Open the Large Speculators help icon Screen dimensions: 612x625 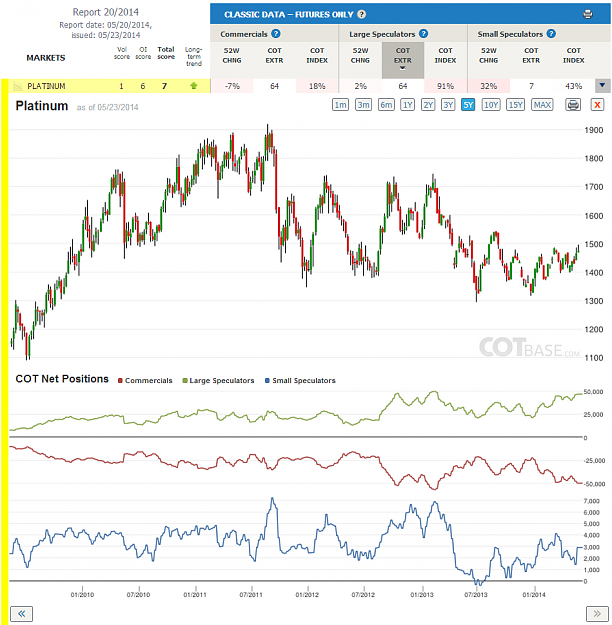pyautogui.click(x=423, y=34)
